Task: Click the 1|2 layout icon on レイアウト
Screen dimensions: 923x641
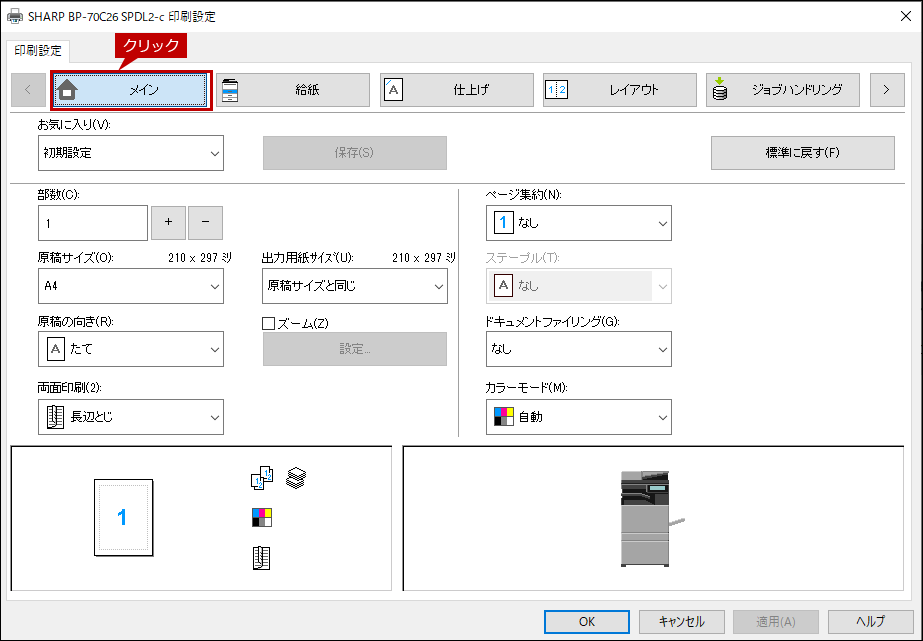Action: [556, 90]
